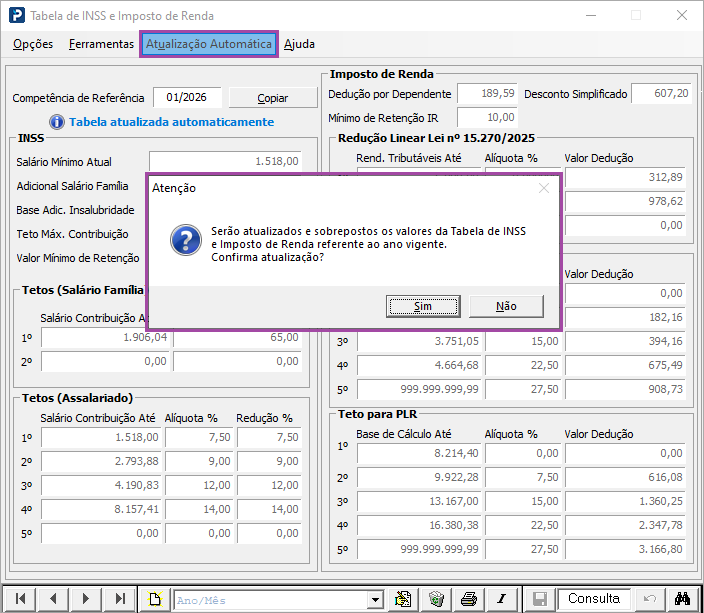Expand the Ano/Mês dropdown arrow
This screenshot has height=613, width=704.
375,599
